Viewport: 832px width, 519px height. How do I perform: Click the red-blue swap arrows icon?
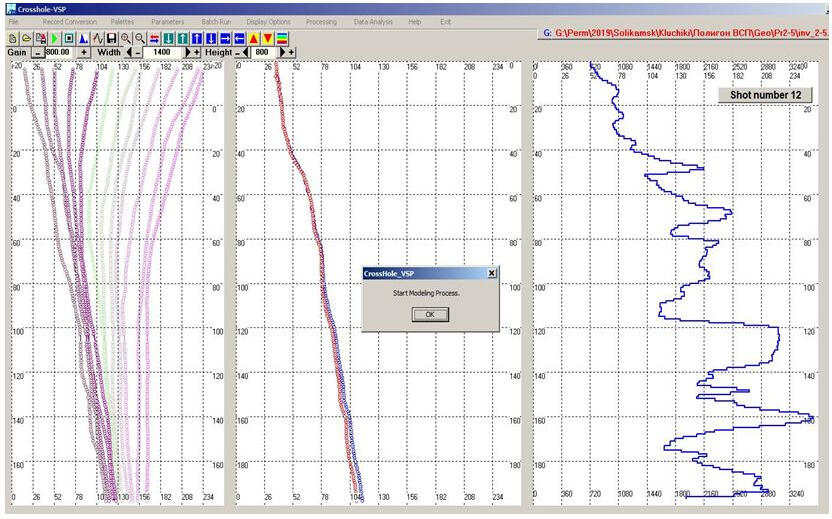155,37
